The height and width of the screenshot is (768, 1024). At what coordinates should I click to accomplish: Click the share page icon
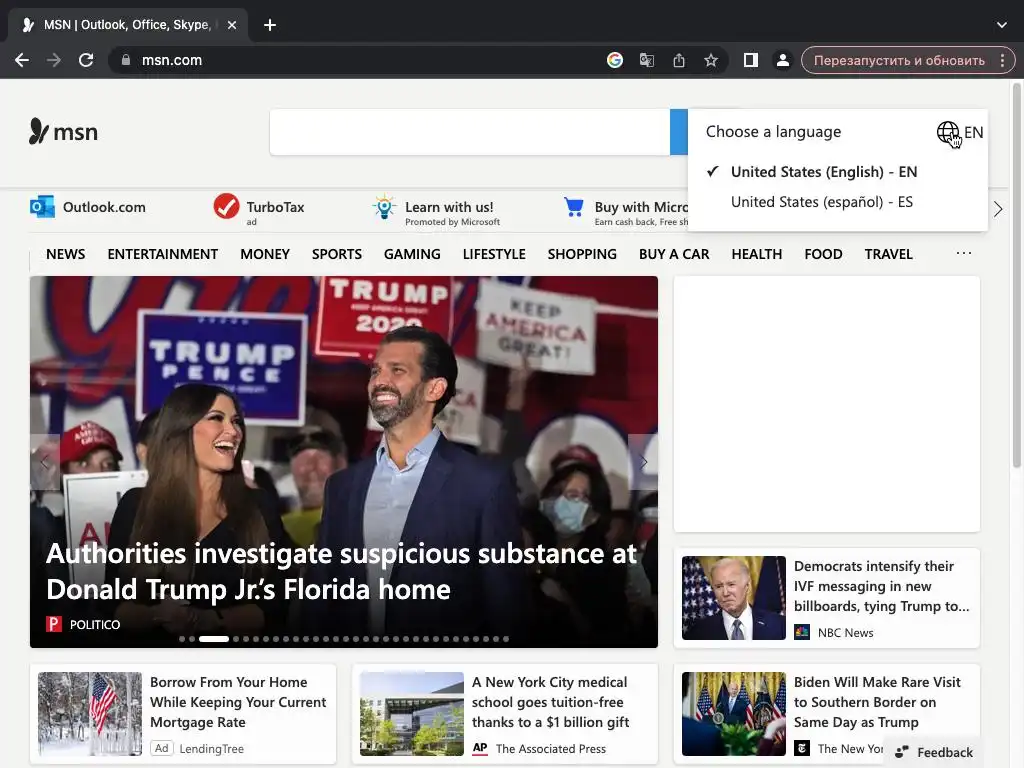(679, 60)
